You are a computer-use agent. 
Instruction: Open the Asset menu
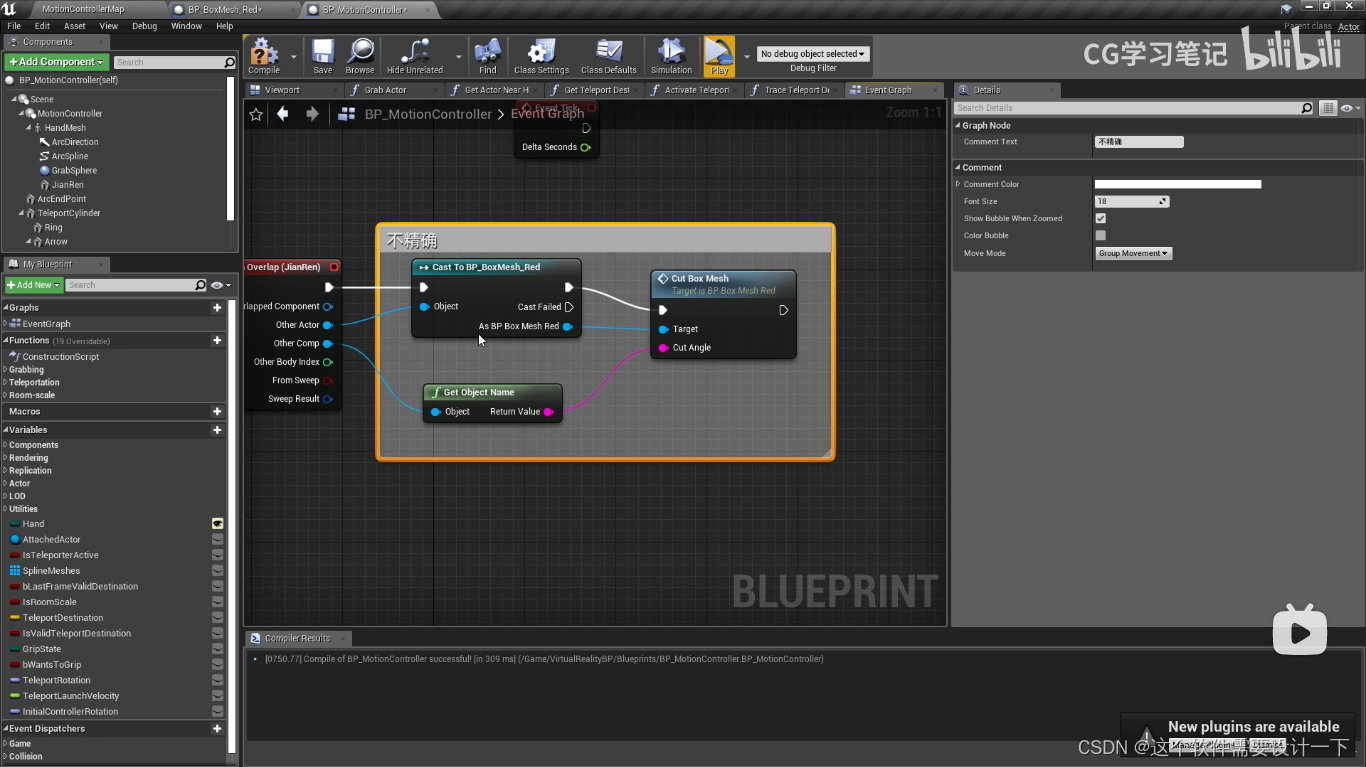pyautogui.click(x=75, y=26)
